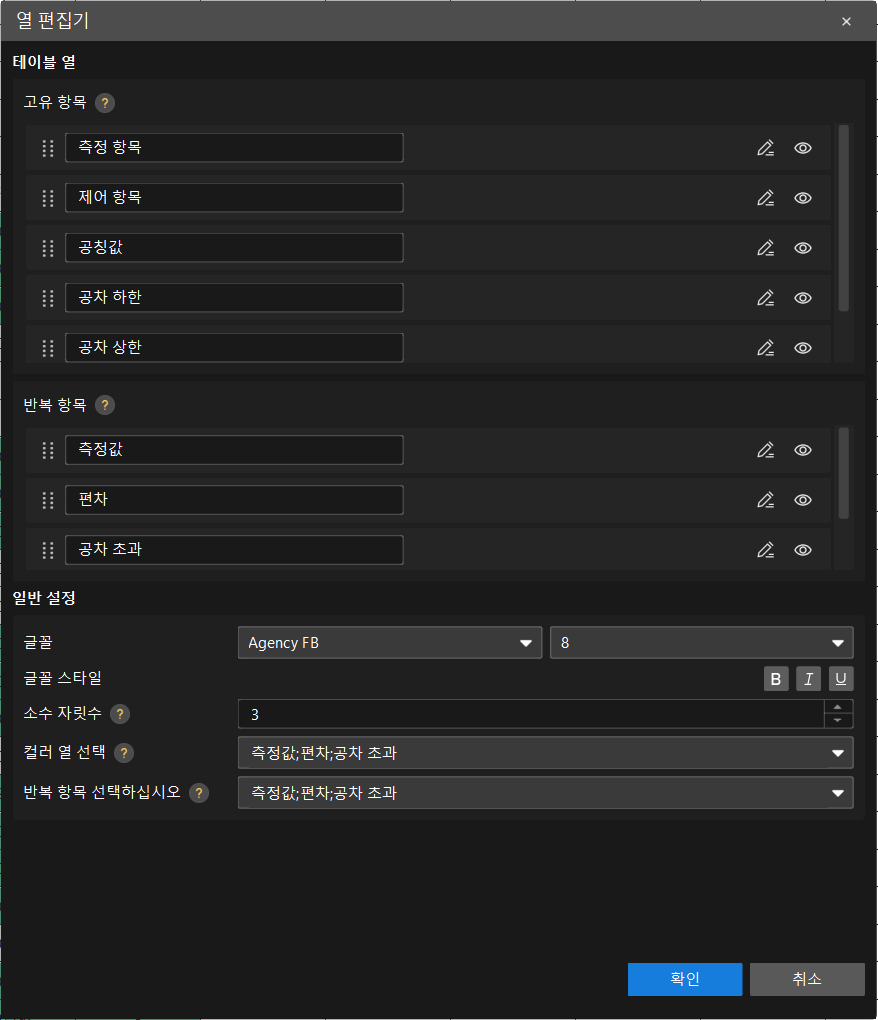Open help icon next to 컬러 열 선택
Viewport: 878px width, 1020px height.
124,753
